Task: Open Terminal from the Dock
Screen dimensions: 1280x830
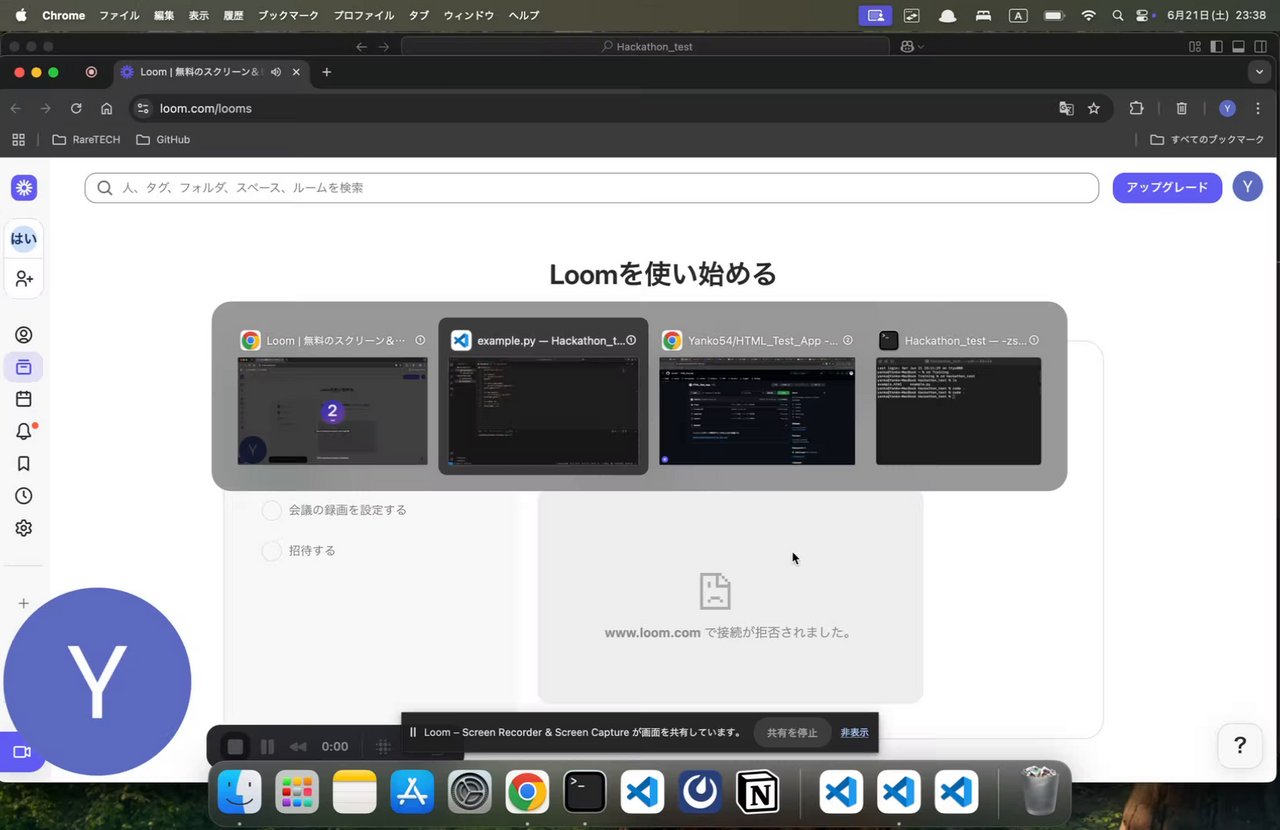Action: (584, 793)
